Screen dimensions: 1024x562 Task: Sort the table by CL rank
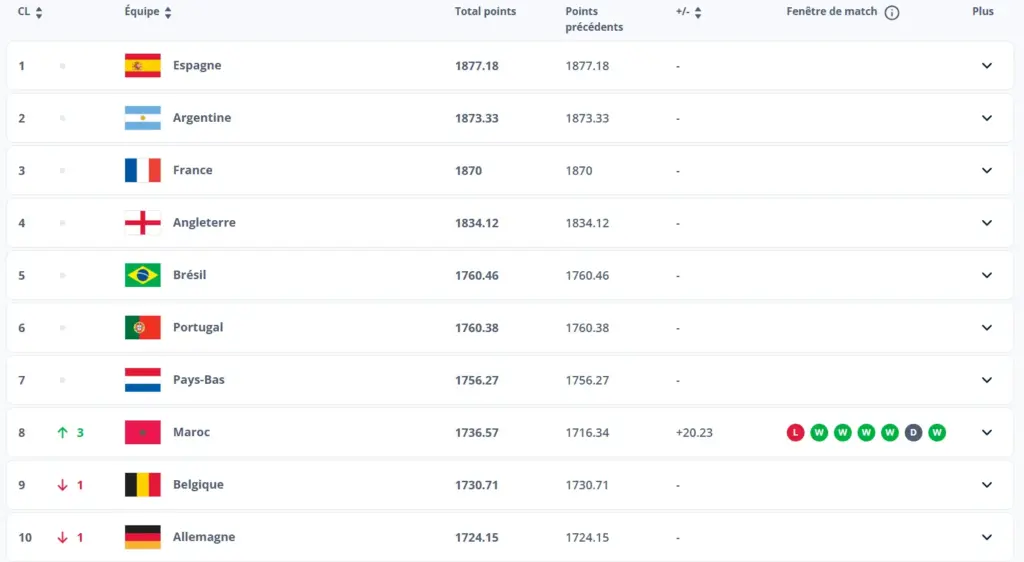click(x=39, y=13)
